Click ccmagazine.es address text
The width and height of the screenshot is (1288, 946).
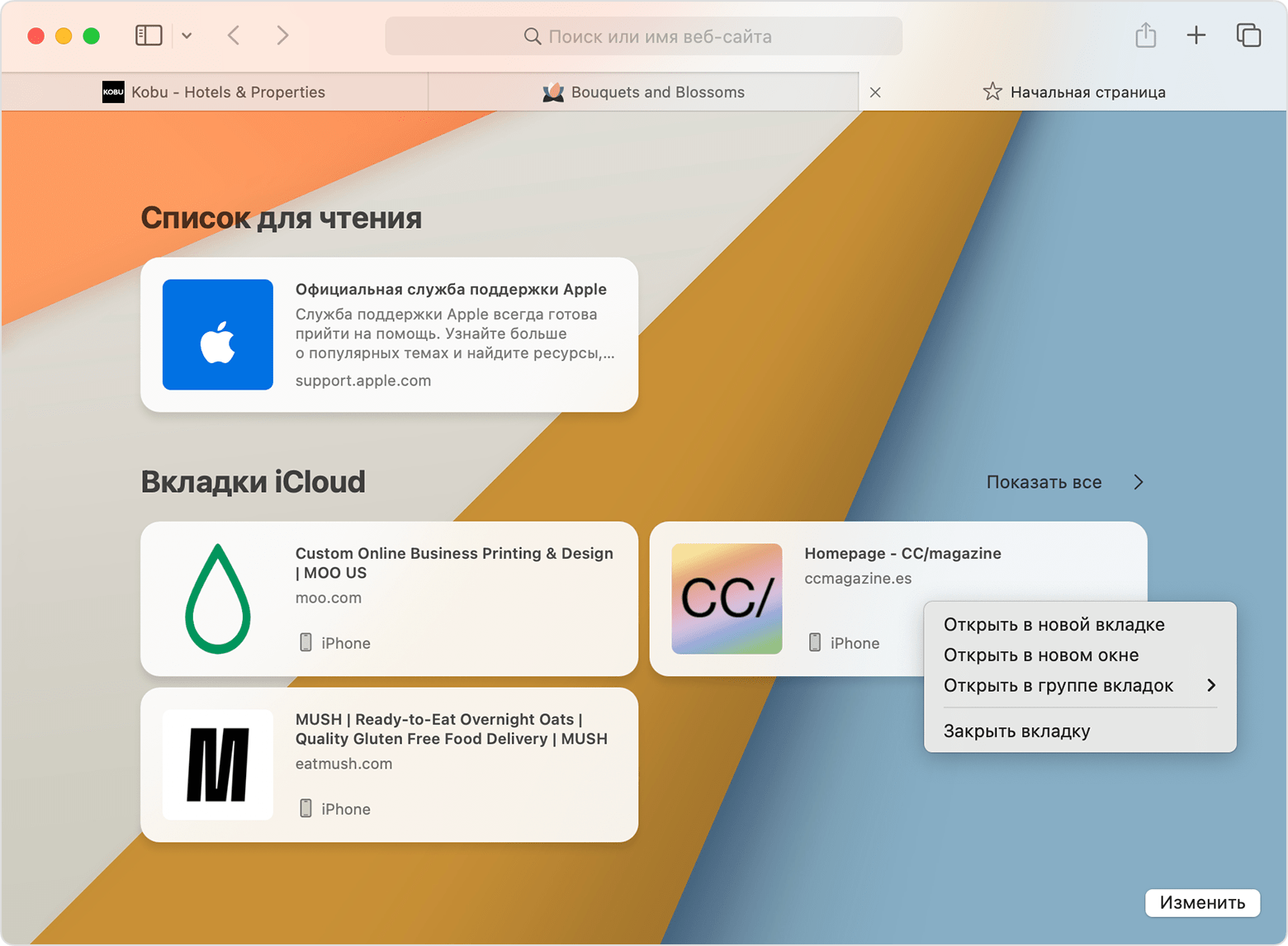click(858, 579)
